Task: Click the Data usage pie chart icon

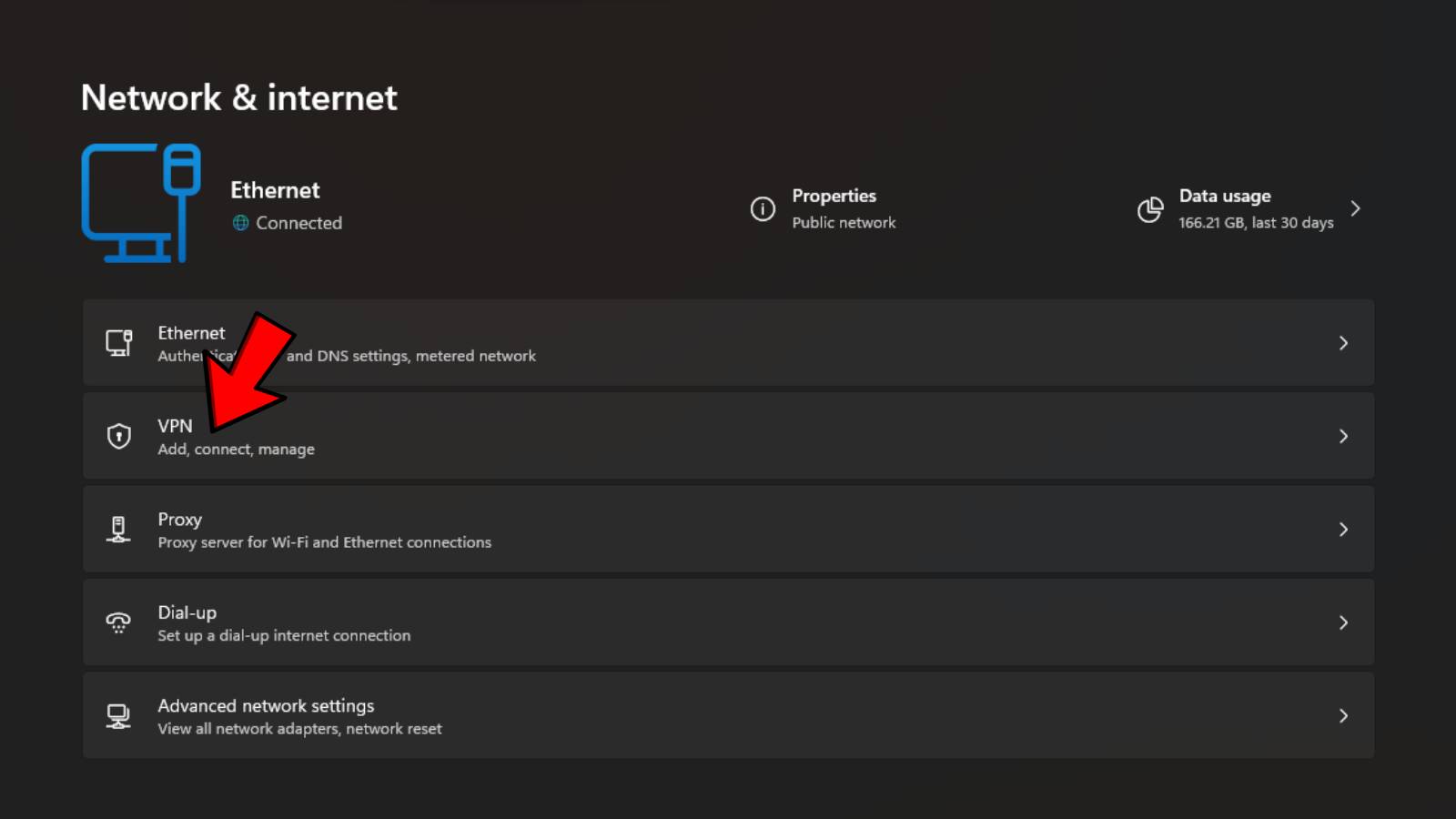Action: (x=1150, y=208)
